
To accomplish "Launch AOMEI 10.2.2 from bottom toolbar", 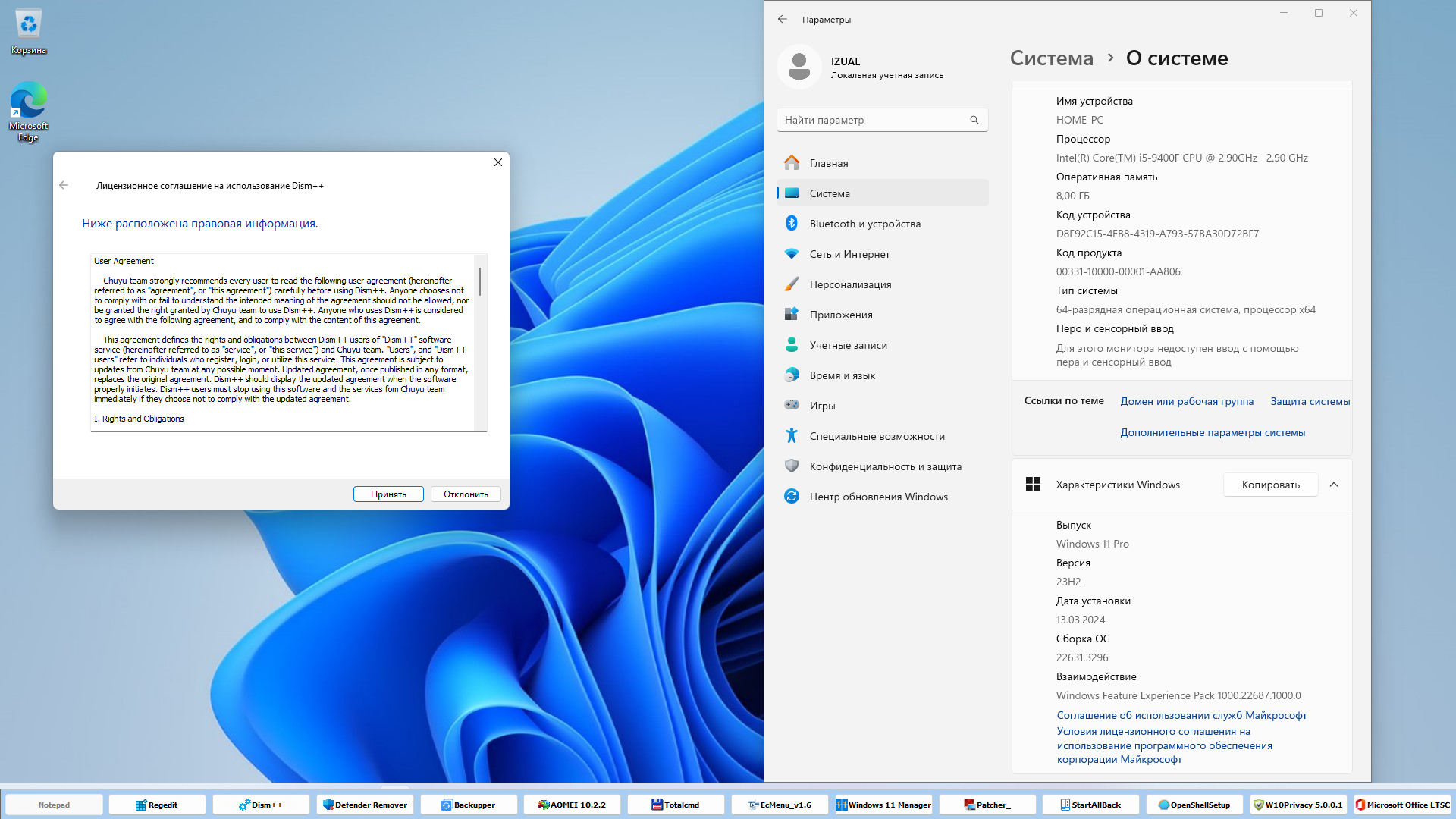I will (x=572, y=805).
